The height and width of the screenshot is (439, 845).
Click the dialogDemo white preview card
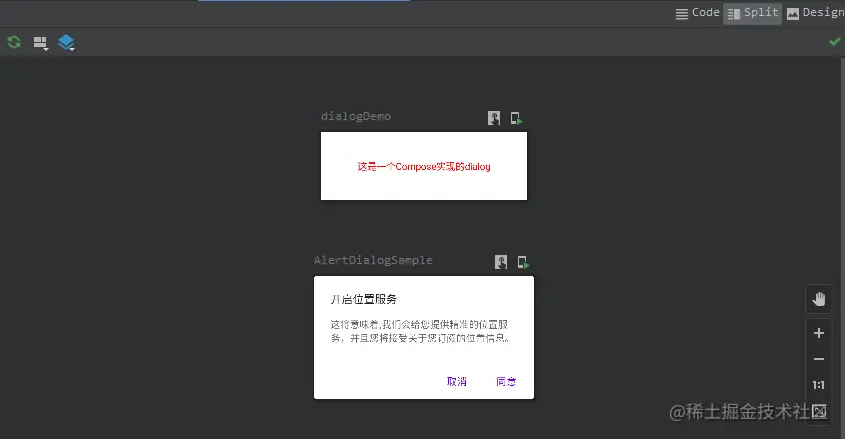[424, 166]
